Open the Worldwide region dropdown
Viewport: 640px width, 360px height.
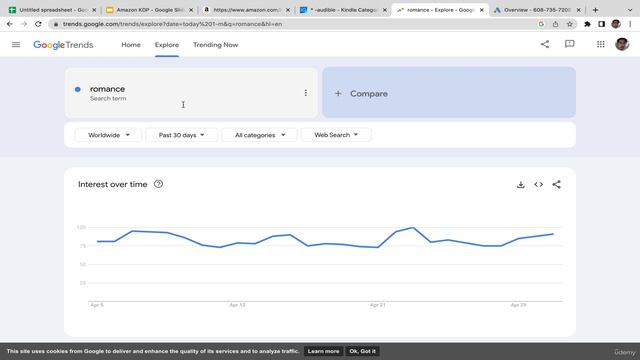[108, 135]
